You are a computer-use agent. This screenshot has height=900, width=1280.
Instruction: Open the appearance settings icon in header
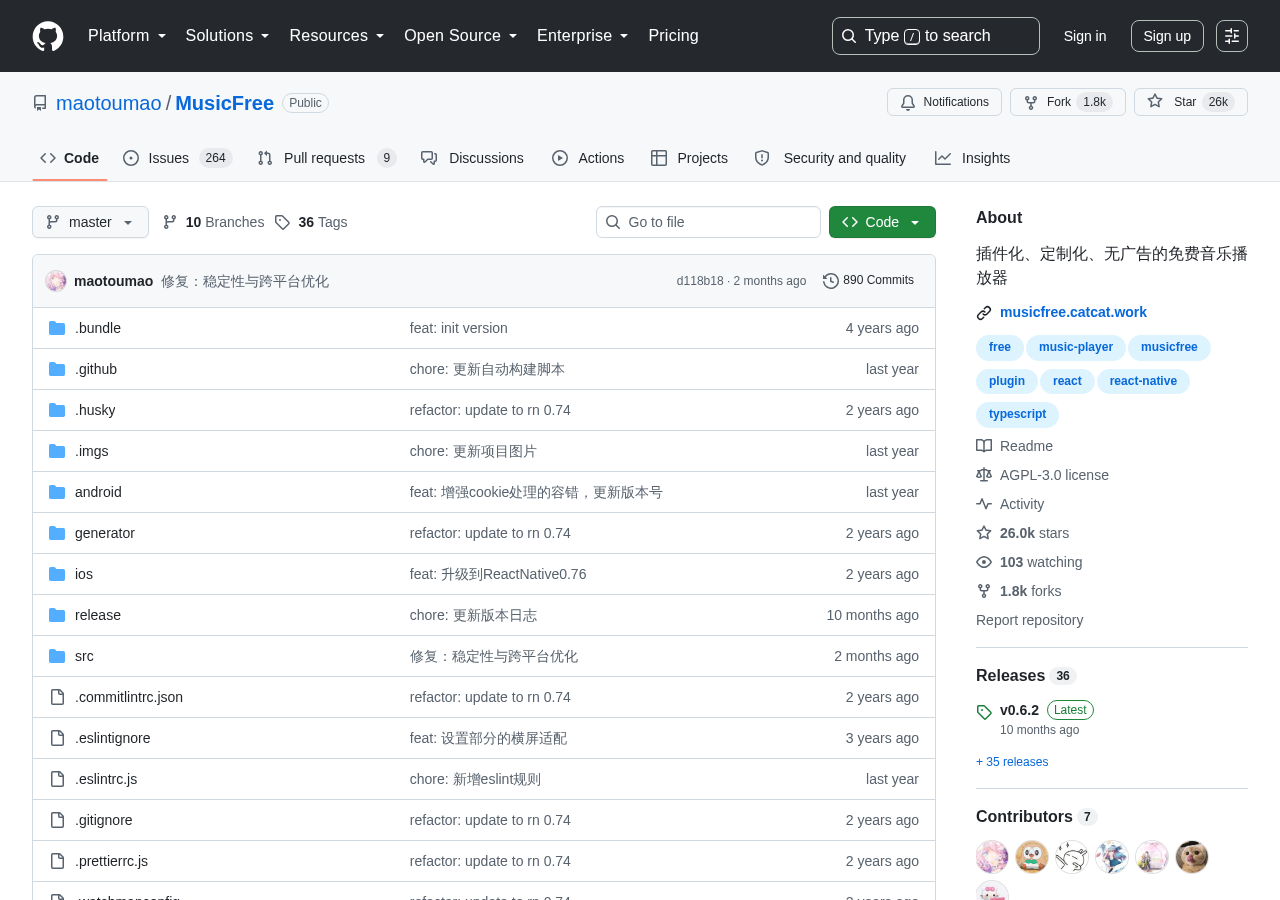(x=1232, y=36)
